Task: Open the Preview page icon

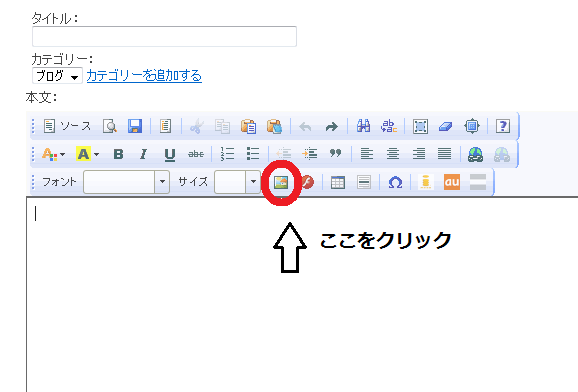Action: point(110,126)
